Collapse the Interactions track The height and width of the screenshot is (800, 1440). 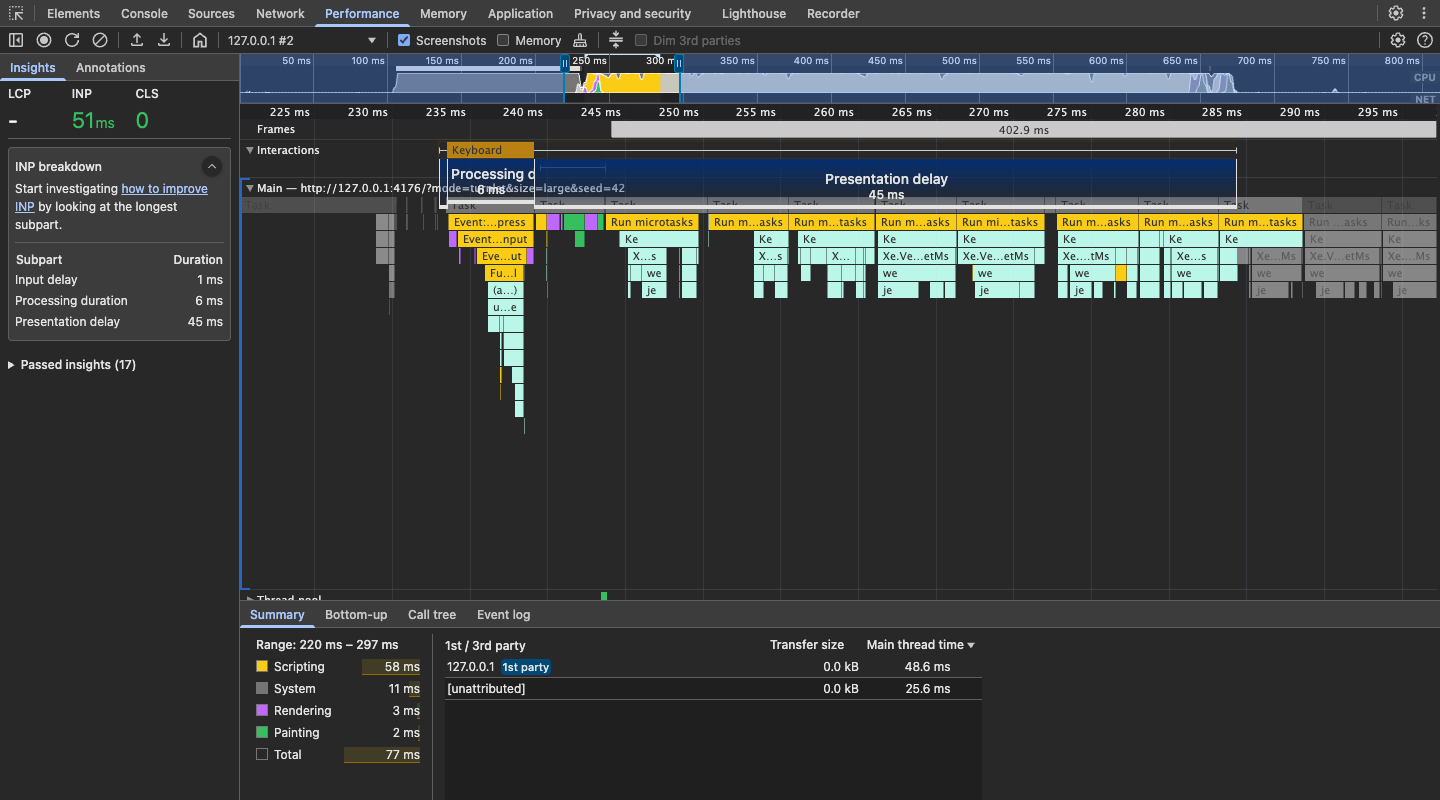[x=250, y=150]
